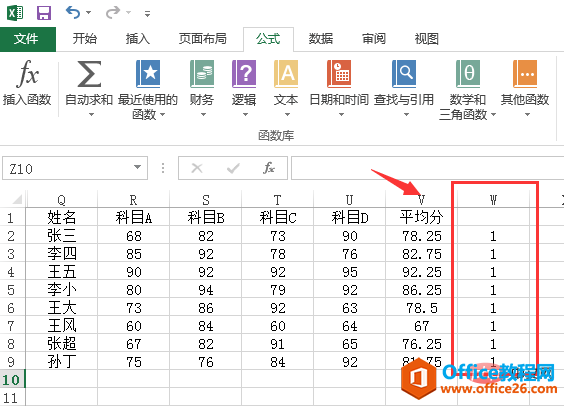Click the AutoSum sigma icon
564x406 pixels.
[x=89, y=74]
